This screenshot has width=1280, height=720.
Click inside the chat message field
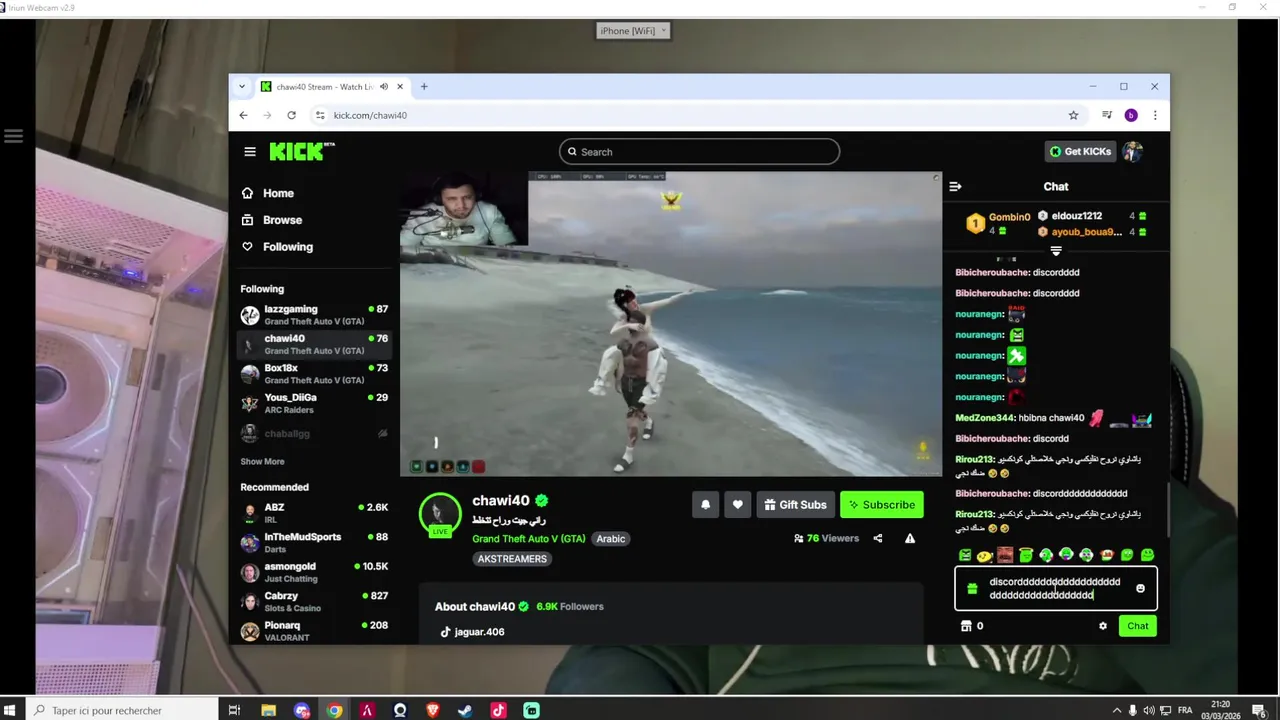click(1055, 589)
